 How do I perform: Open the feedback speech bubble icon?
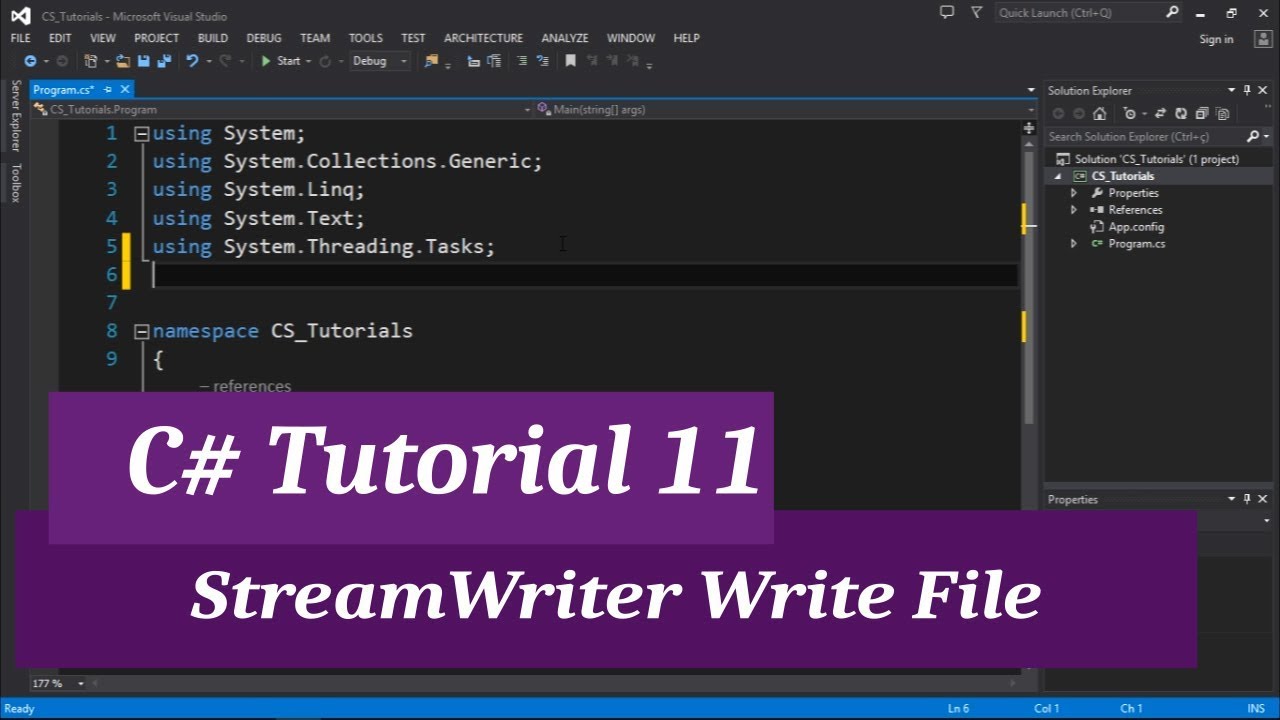pyautogui.click(x=947, y=12)
